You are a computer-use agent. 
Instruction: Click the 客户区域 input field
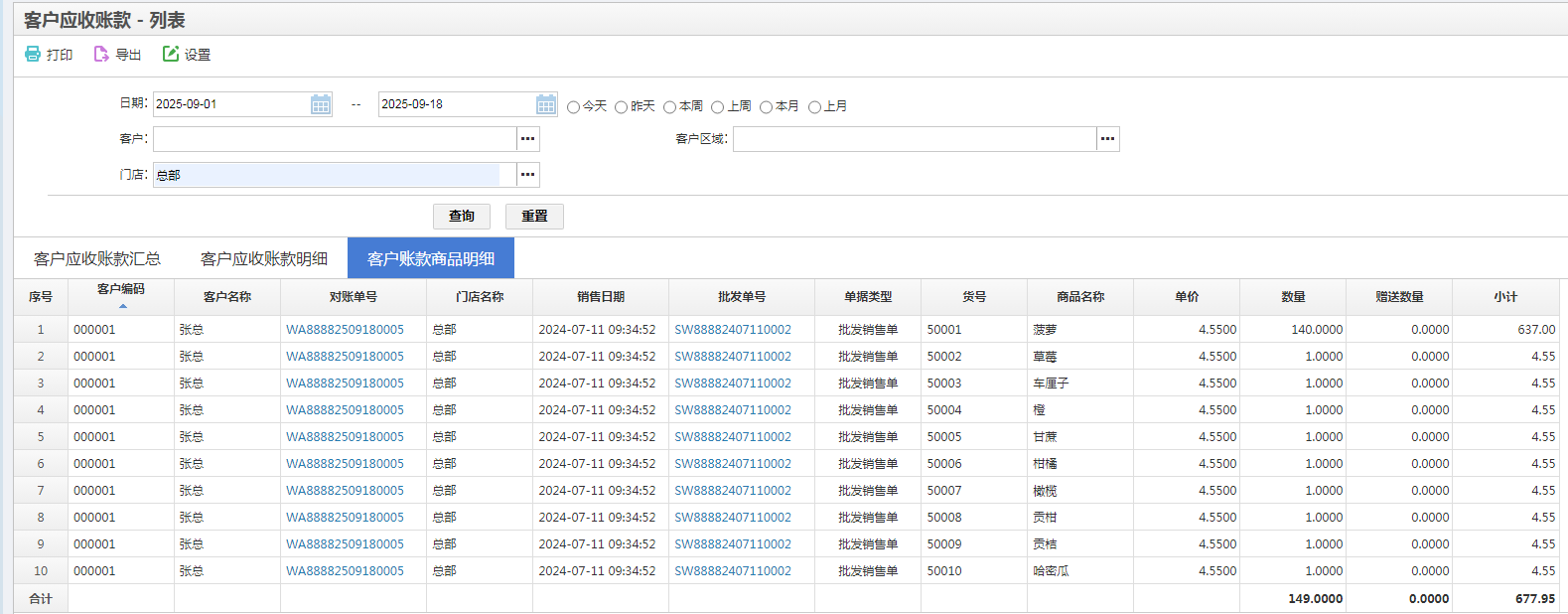point(915,139)
